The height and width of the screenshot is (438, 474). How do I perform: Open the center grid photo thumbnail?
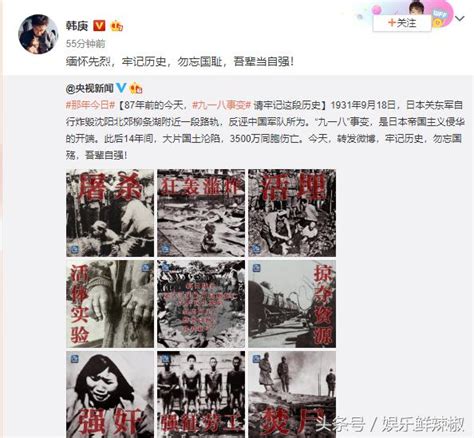[x=201, y=304]
